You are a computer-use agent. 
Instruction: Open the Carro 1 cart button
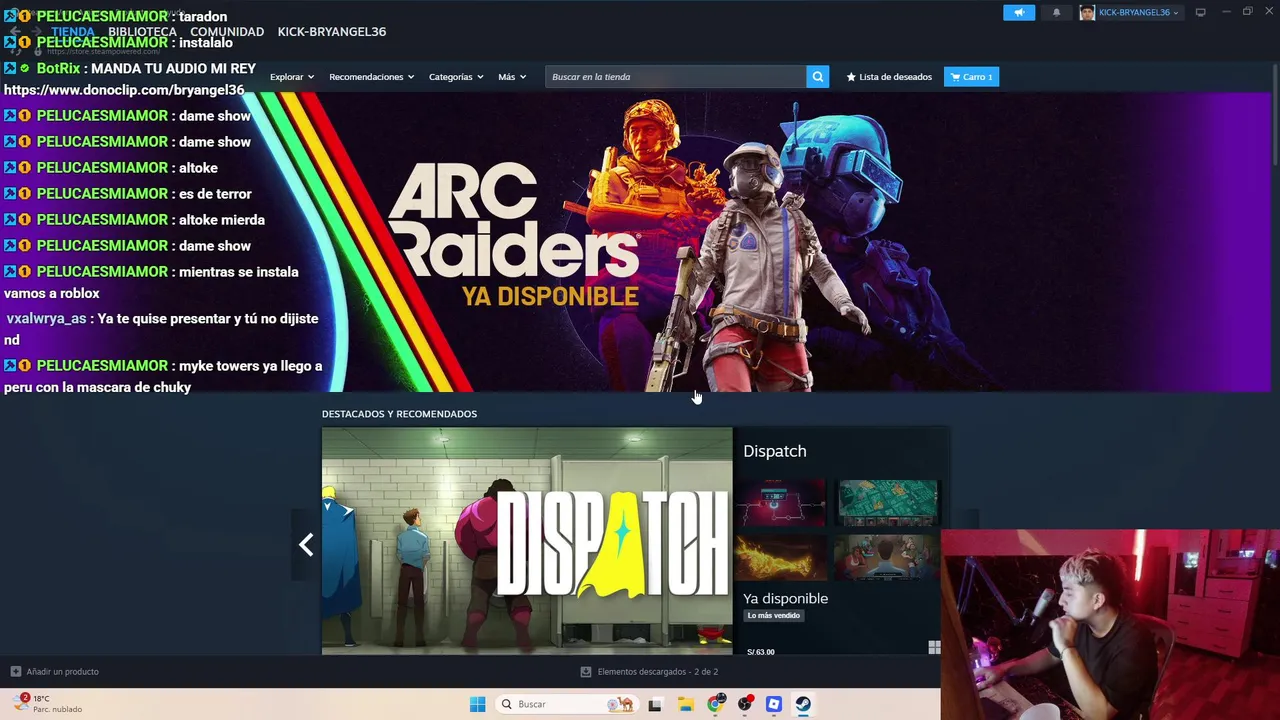(x=971, y=77)
